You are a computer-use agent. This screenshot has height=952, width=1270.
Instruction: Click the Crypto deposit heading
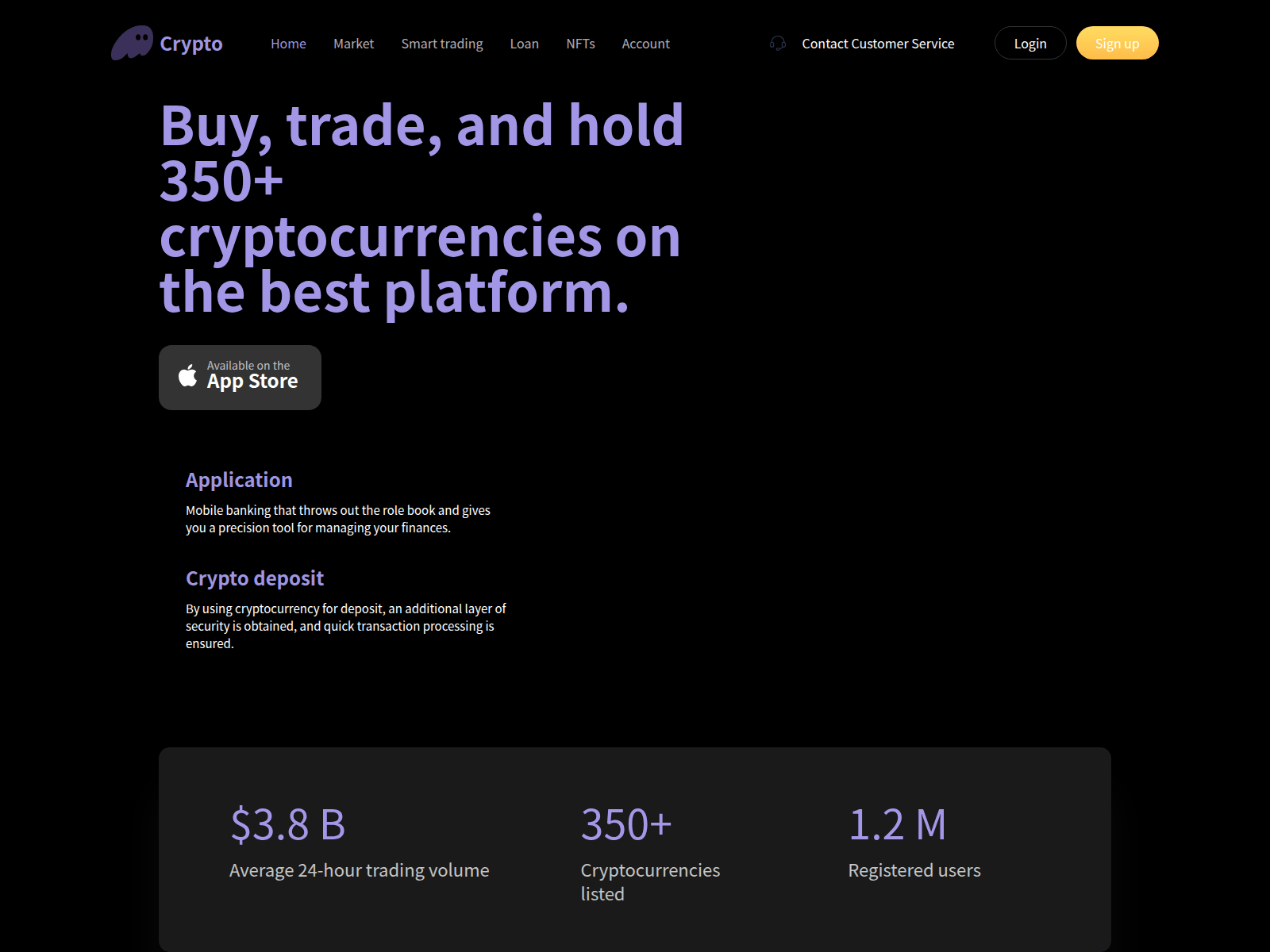click(x=254, y=578)
